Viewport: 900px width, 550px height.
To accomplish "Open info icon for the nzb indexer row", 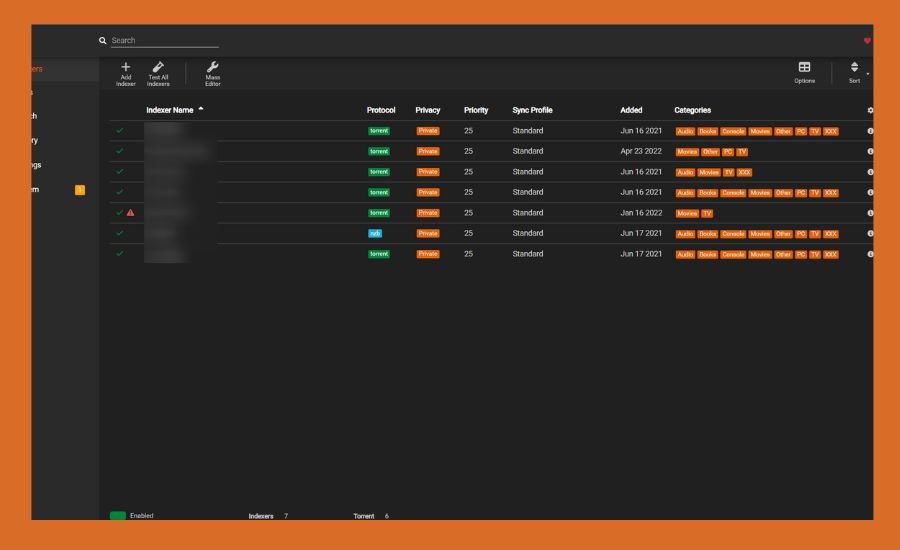I will [870, 234].
